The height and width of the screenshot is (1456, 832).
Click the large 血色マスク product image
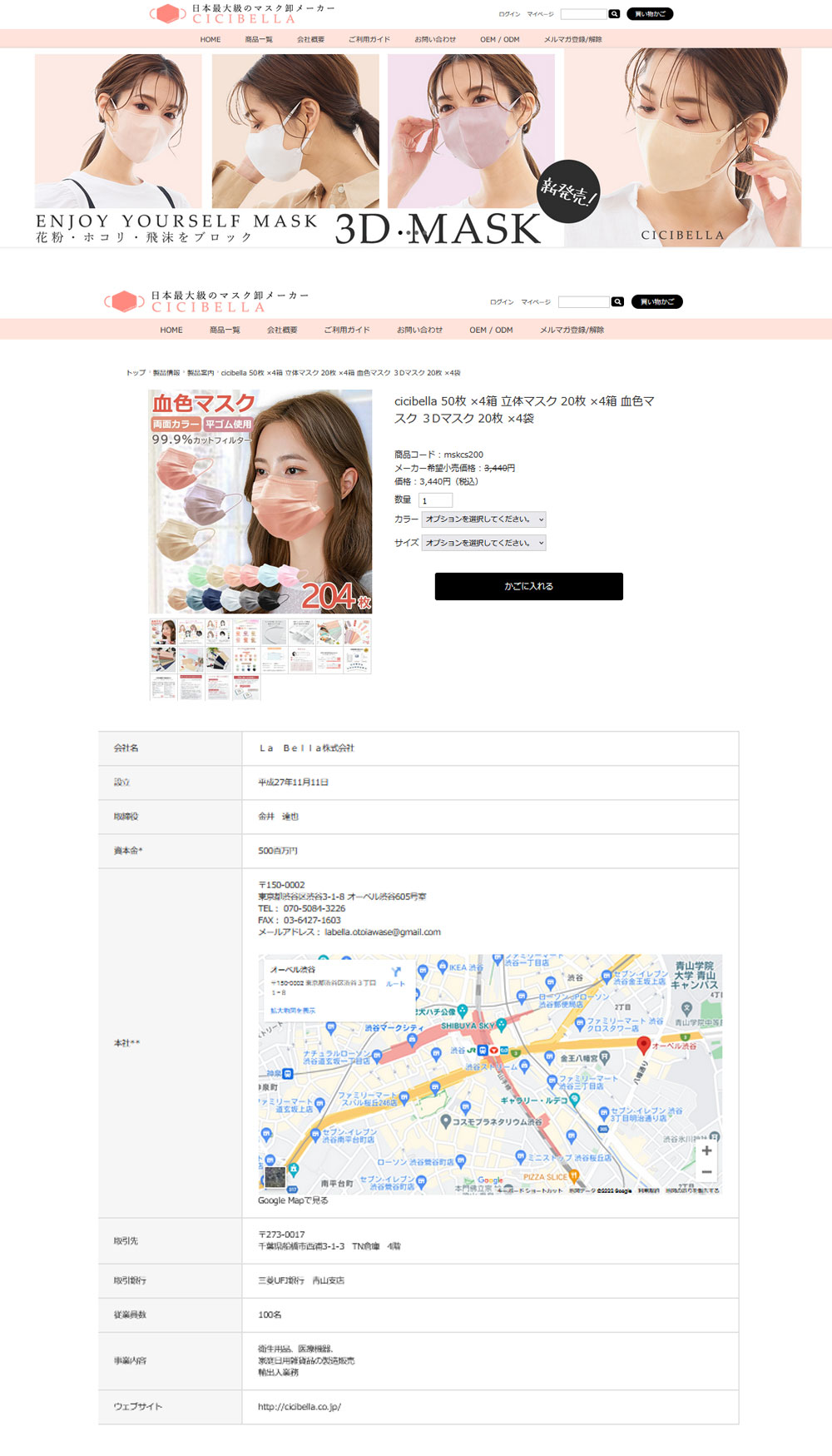coord(260,502)
